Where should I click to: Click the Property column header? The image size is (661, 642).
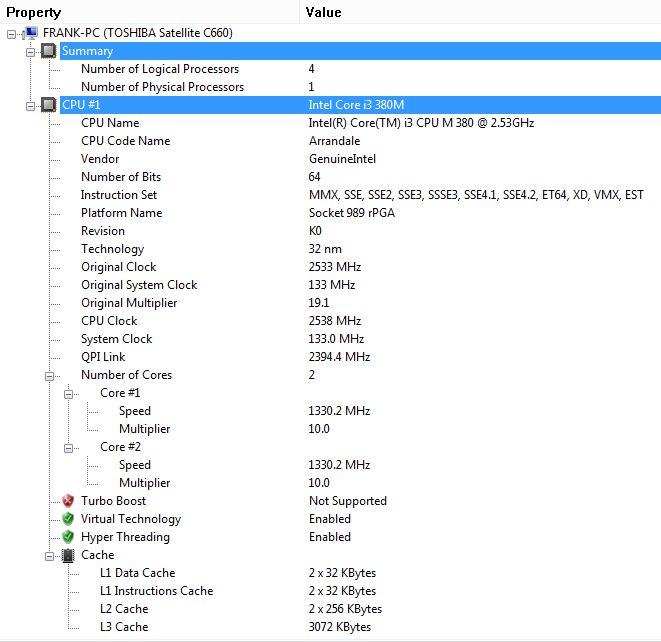[x=150, y=12]
